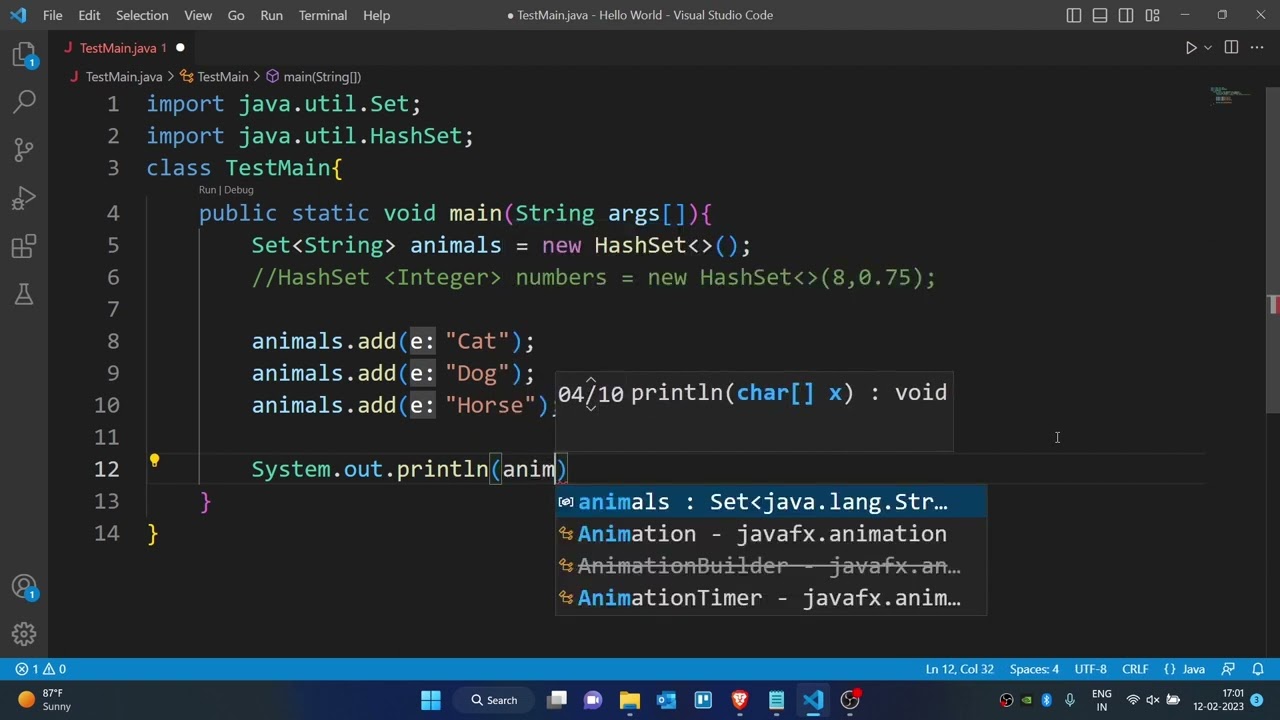Open the Help menu

[x=376, y=15]
